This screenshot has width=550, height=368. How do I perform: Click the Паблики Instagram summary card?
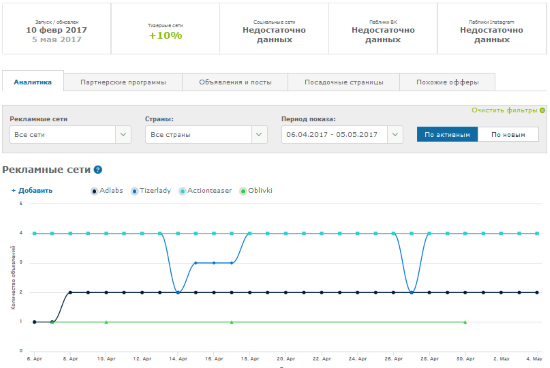point(492,29)
